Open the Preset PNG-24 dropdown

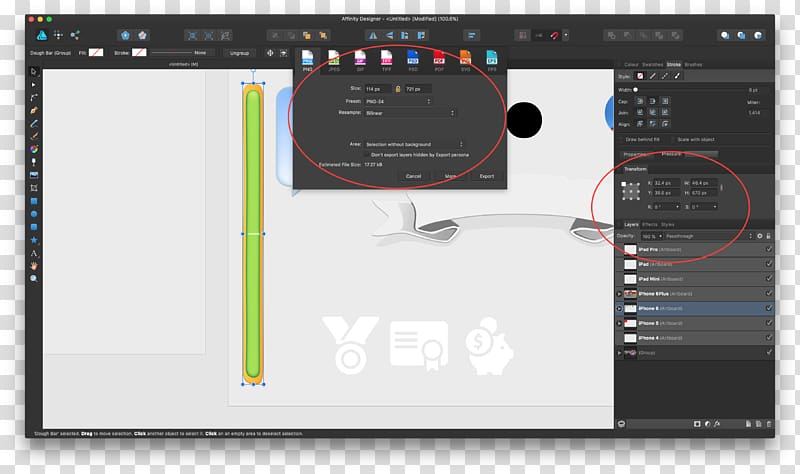click(397, 101)
